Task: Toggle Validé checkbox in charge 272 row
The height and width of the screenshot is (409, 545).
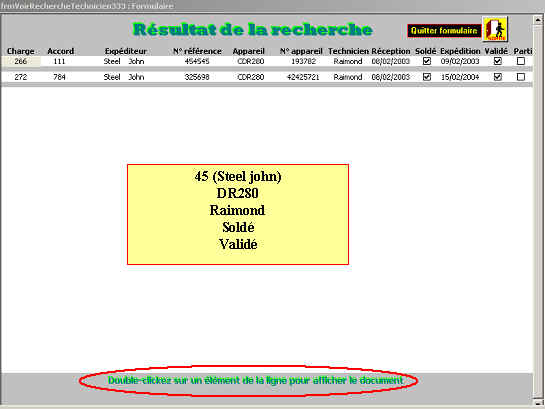Action: point(498,77)
